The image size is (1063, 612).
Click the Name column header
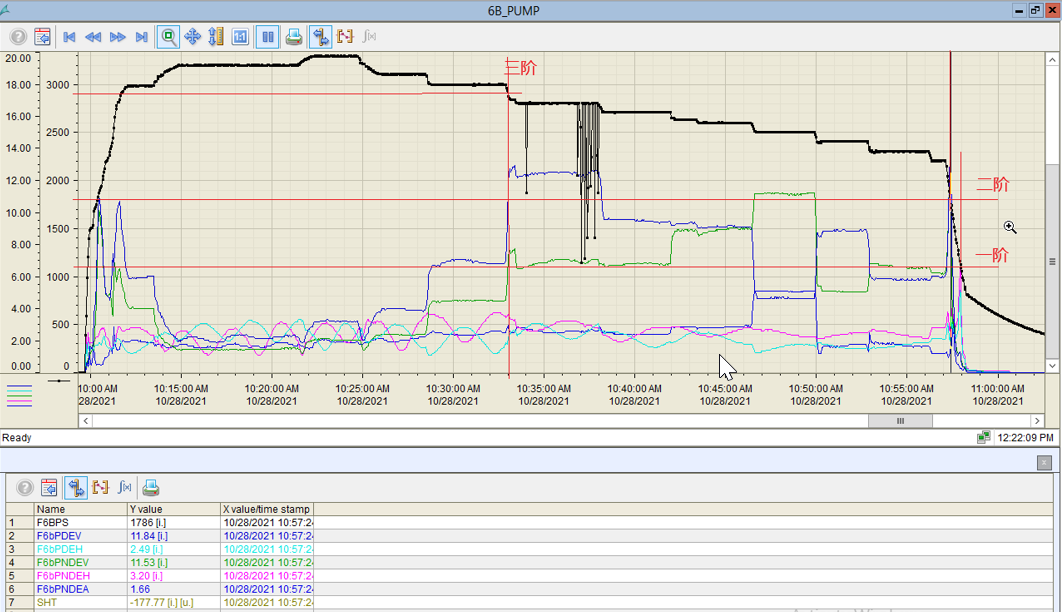pos(81,509)
